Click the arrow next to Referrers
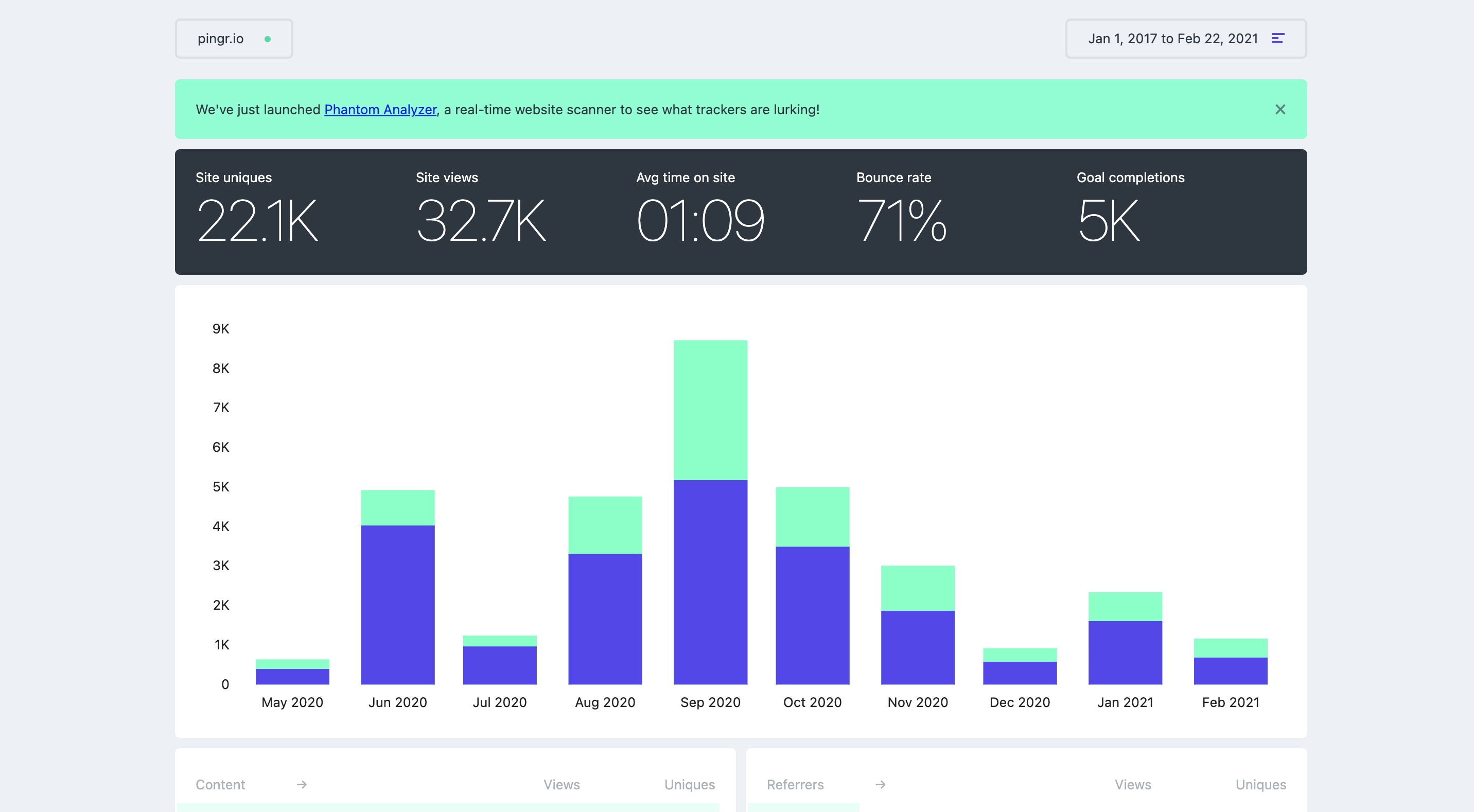This screenshot has width=1474, height=812. (880, 785)
